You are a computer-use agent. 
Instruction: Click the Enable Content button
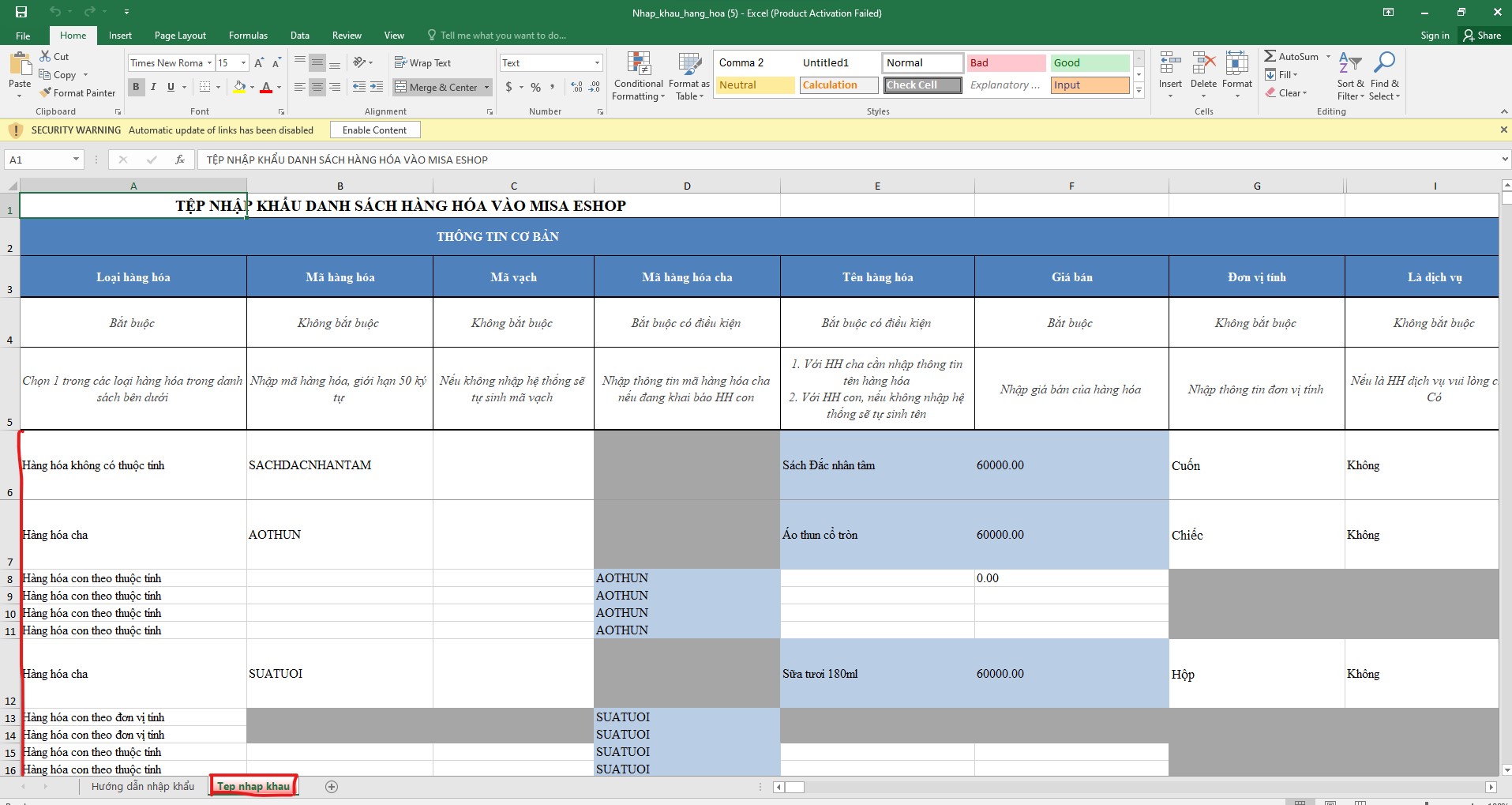click(x=374, y=130)
